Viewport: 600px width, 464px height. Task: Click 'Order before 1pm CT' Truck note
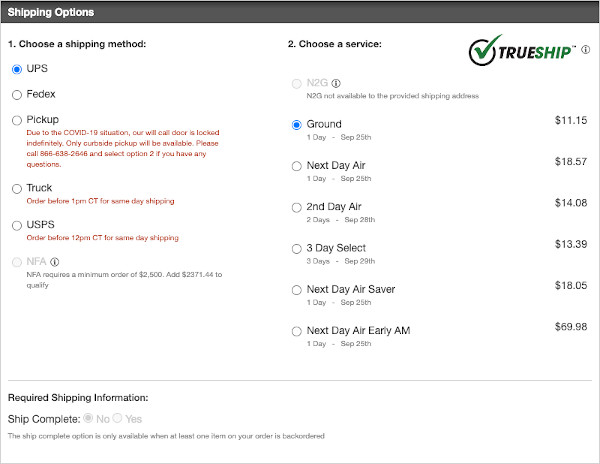pos(100,201)
